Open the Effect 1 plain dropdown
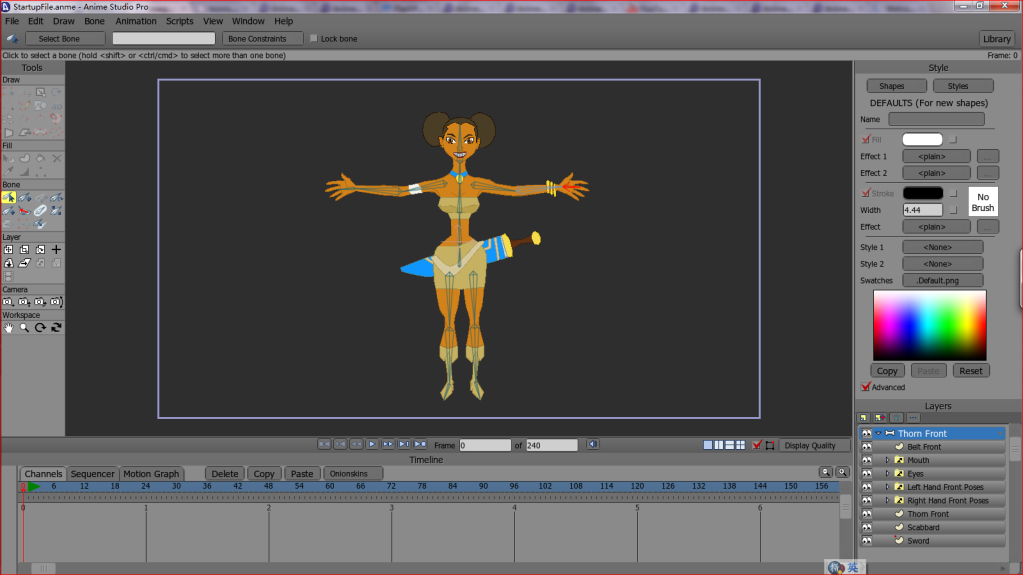This screenshot has width=1023, height=575. (936, 157)
